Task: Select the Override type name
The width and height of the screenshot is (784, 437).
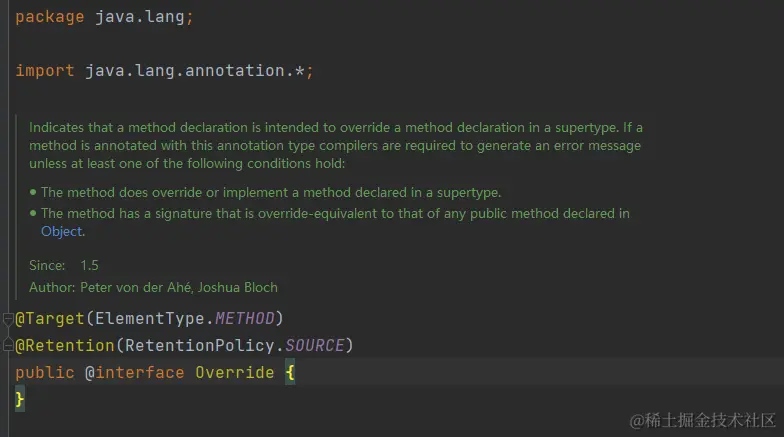Action: coord(234,372)
